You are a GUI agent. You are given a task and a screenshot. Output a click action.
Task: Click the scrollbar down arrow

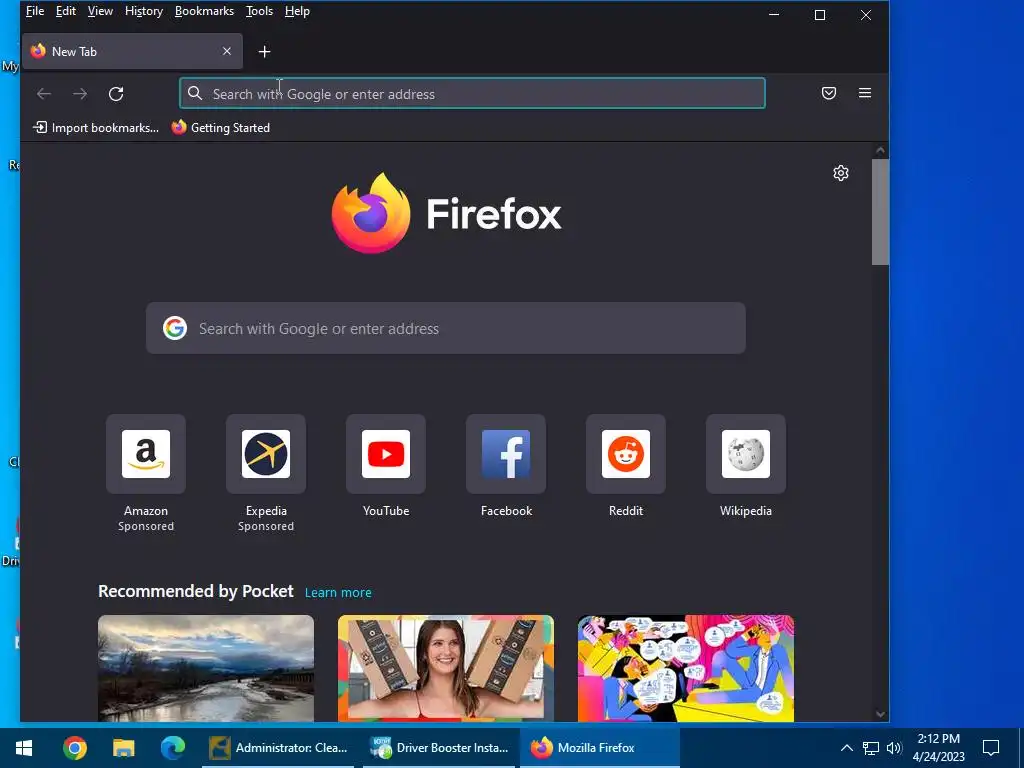880,714
